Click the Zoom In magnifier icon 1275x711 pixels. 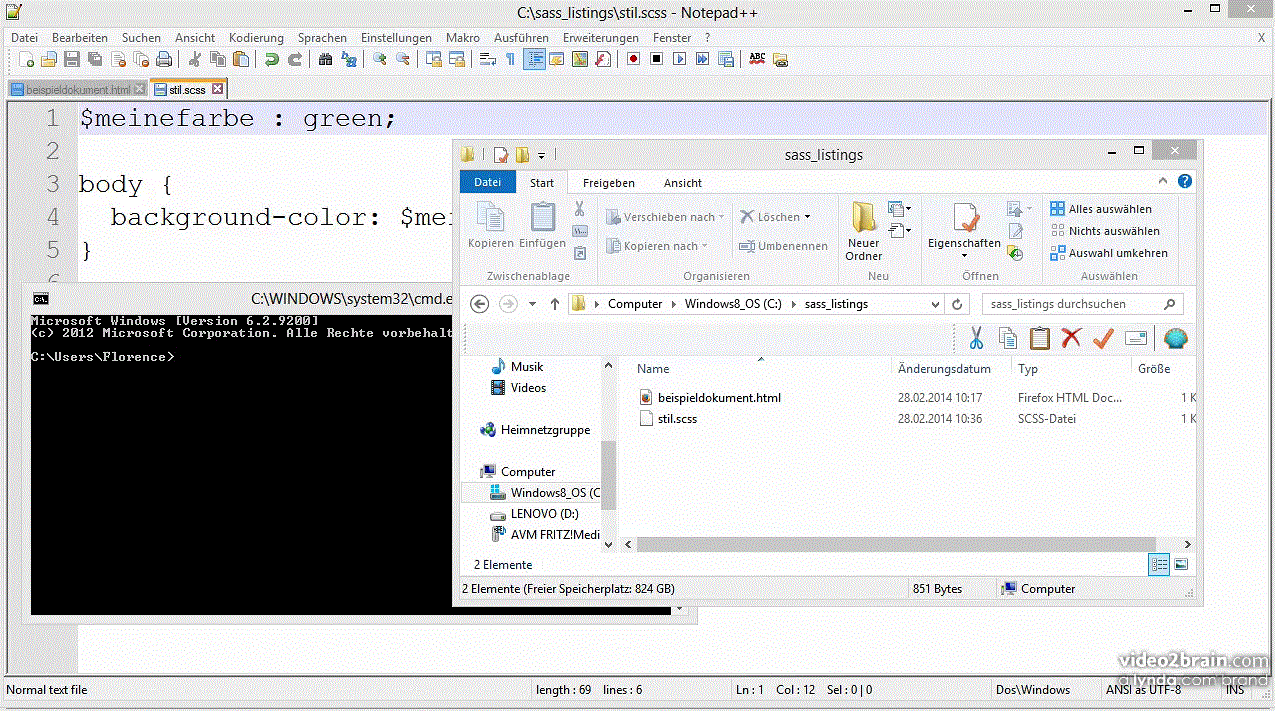click(380, 59)
